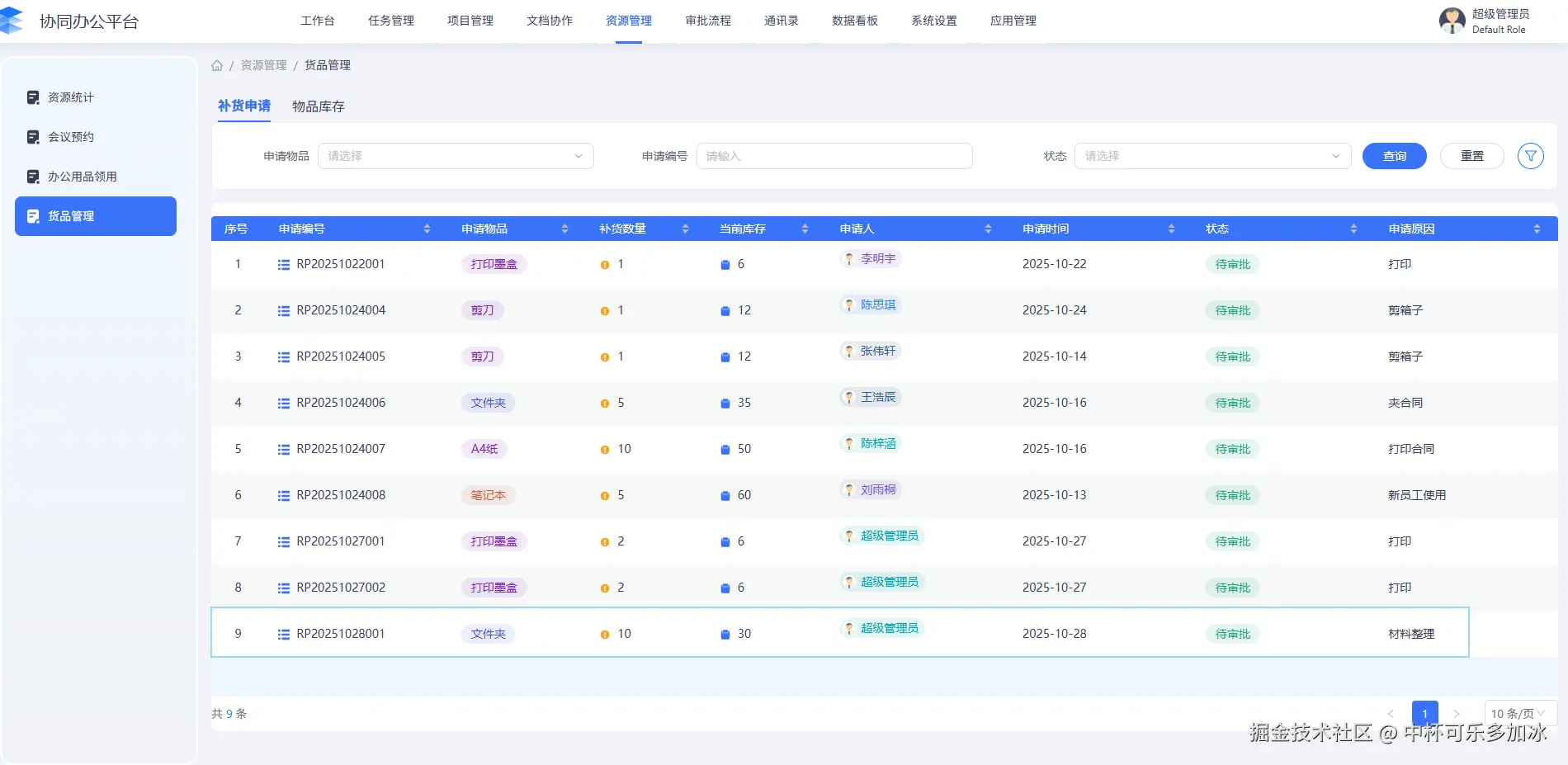Click the 资源统计 sidebar icon
The height and width of the screenshot is (765, 1568).
(33, 97)
